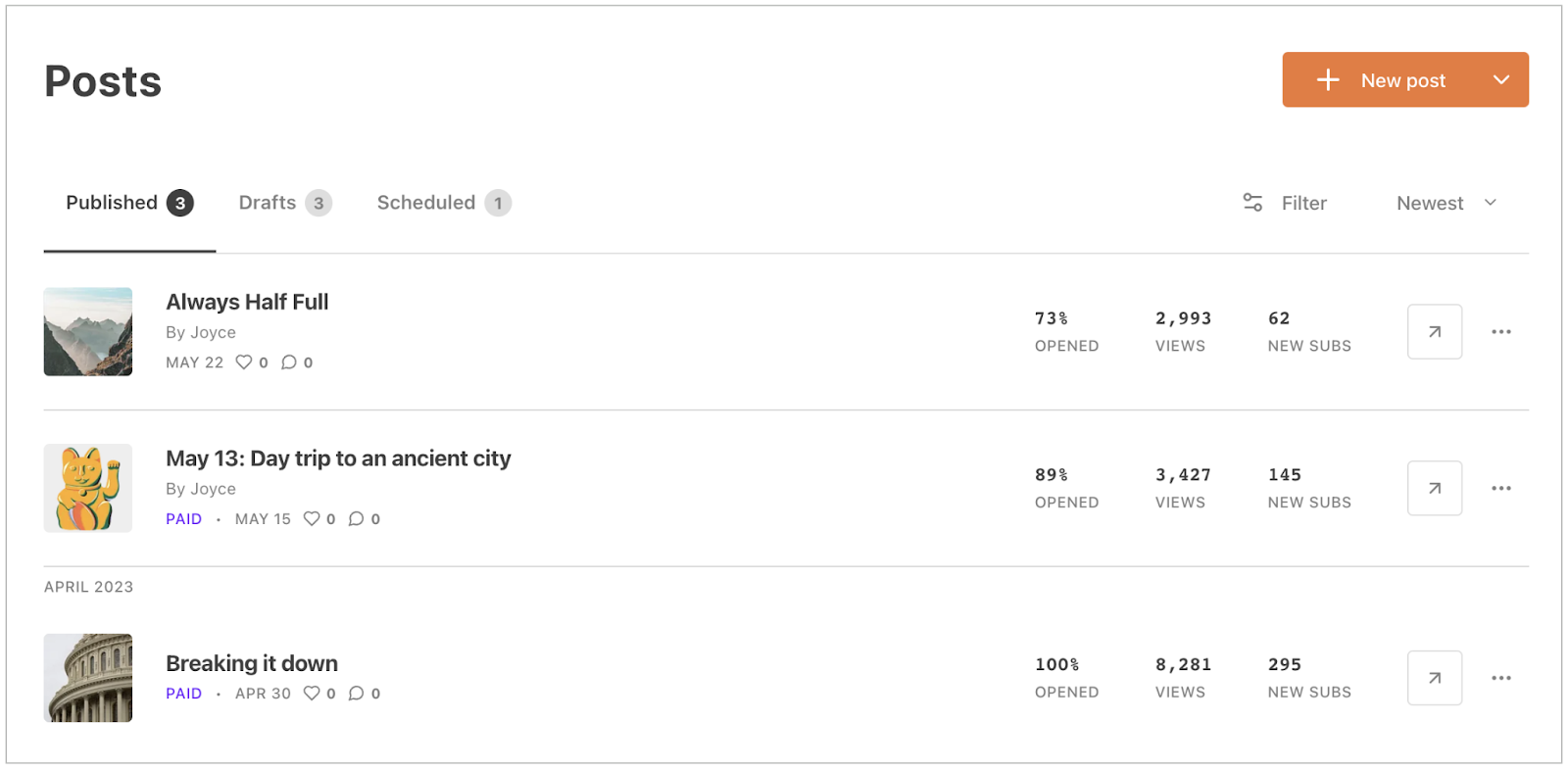Open the ellipsis menu for Always Half Full

(x=1500, y=331)
